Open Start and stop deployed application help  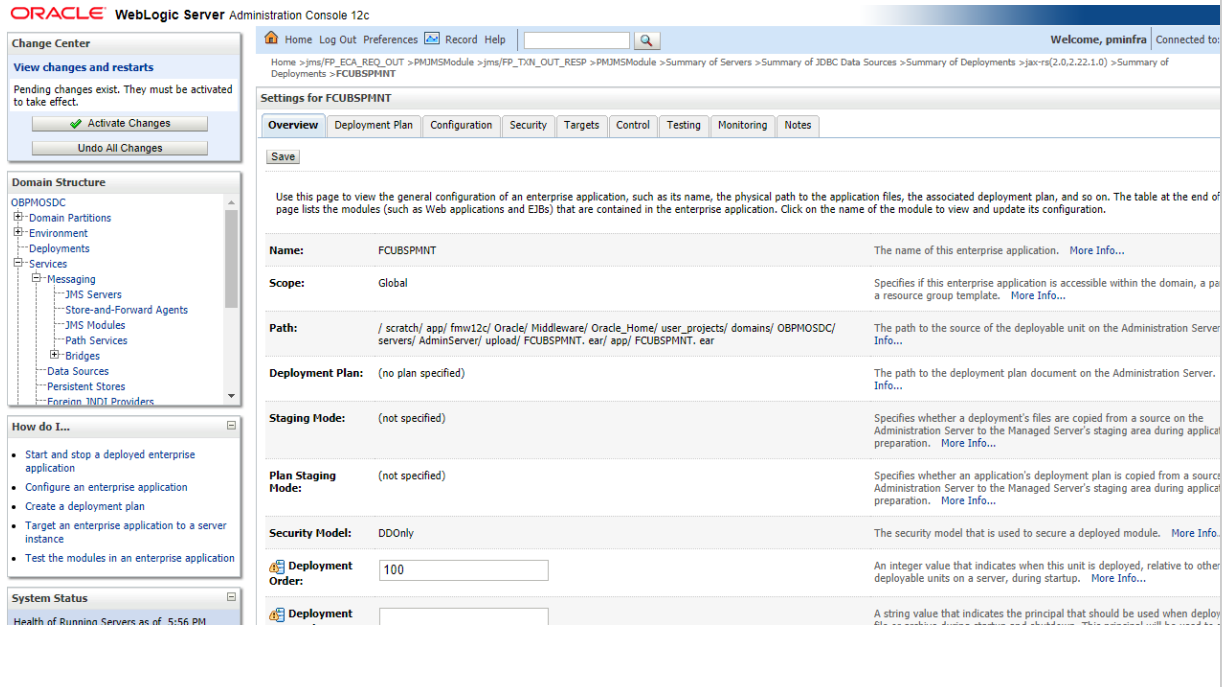click(x=110, y=461)
